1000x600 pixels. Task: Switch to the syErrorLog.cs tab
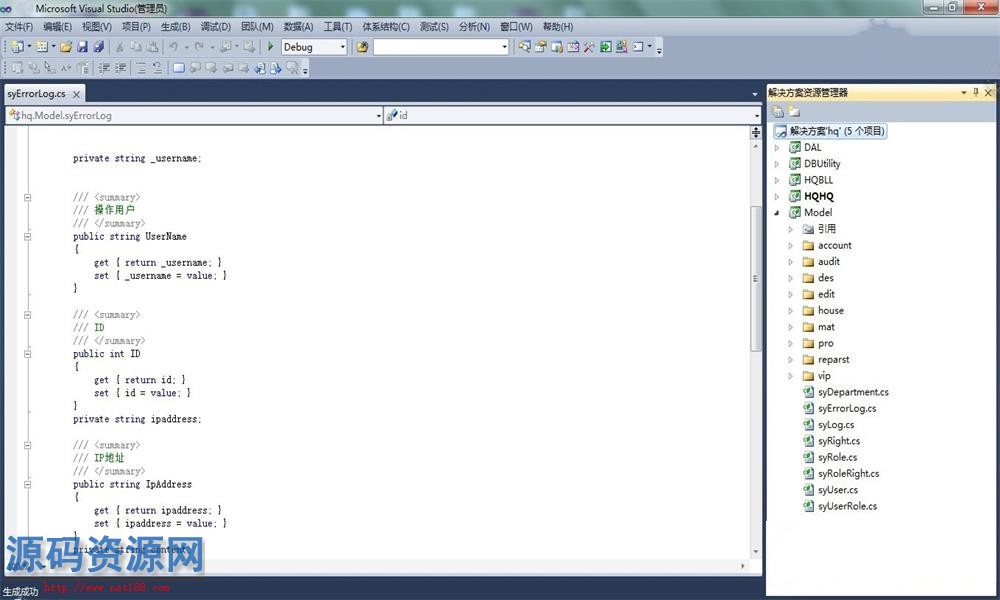(37, 93)
